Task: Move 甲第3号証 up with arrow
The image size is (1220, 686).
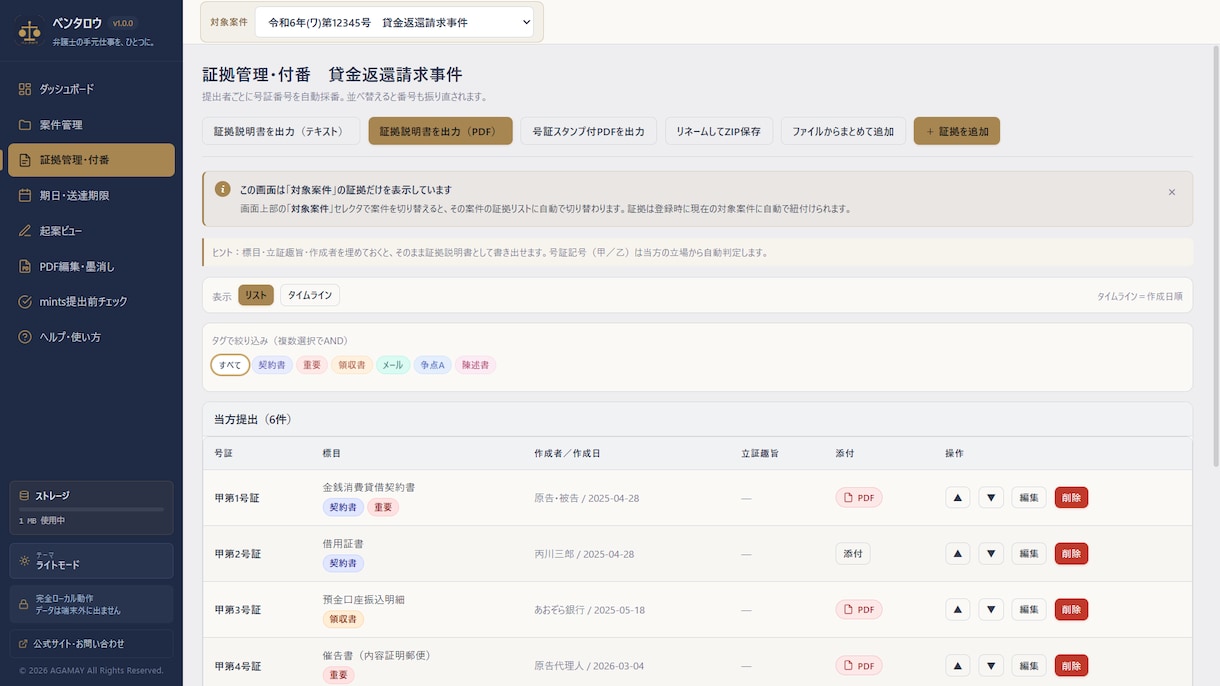Action: point(957,609)
